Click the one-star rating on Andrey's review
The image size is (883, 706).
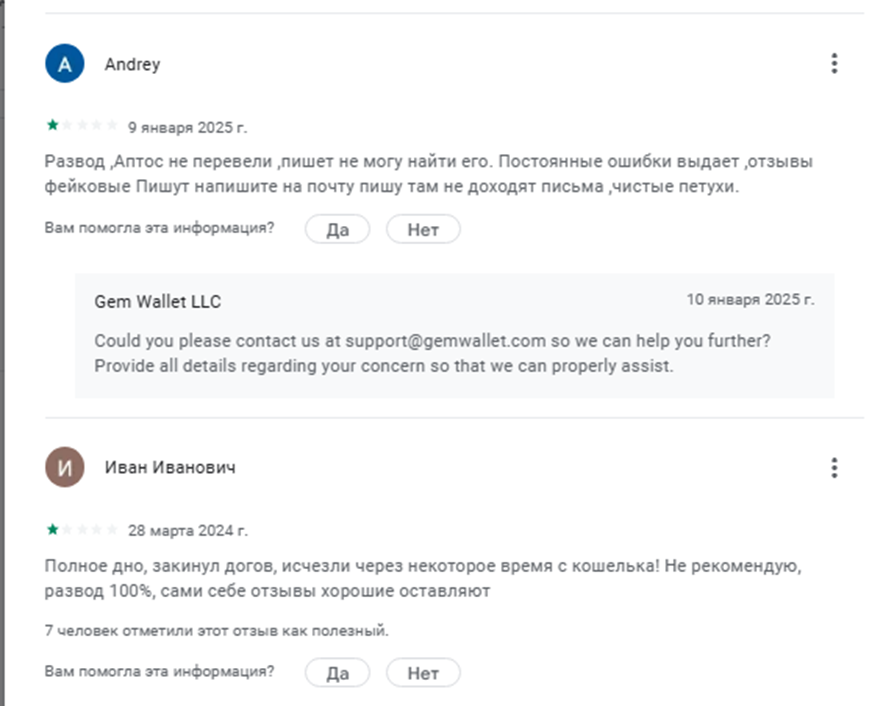tap(81, 126)
